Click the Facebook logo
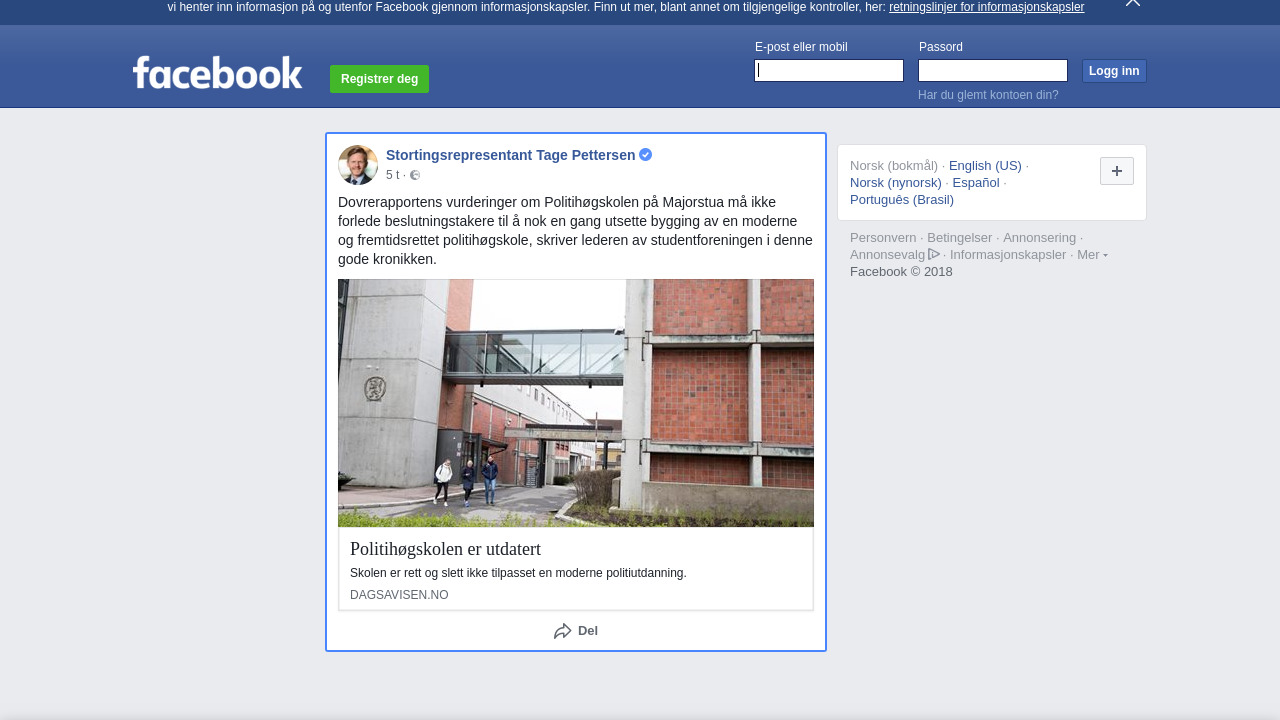The width and height of the screenshot is (1280, 720). pyautogui.click(x=217, y=72)
